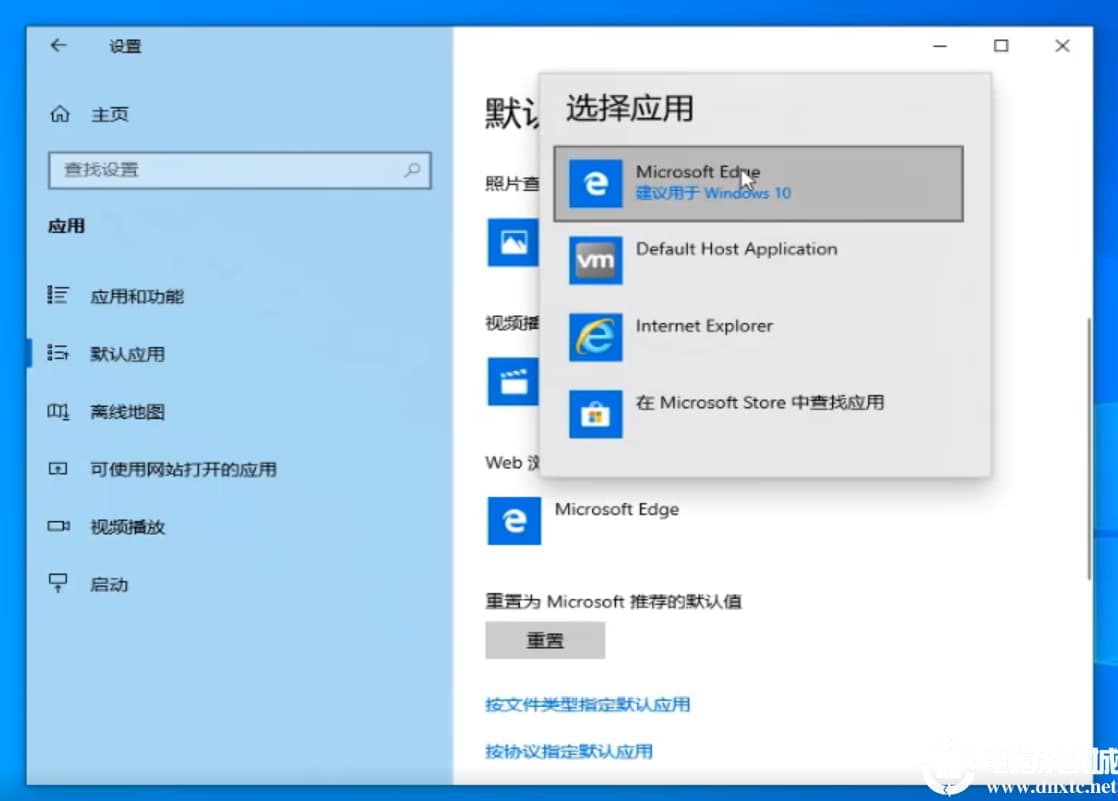This screenshot has height=801, width=1118.
Task: Click the 应用和功能 list icon
Action: pyautogui.click(x=58, y=295)
